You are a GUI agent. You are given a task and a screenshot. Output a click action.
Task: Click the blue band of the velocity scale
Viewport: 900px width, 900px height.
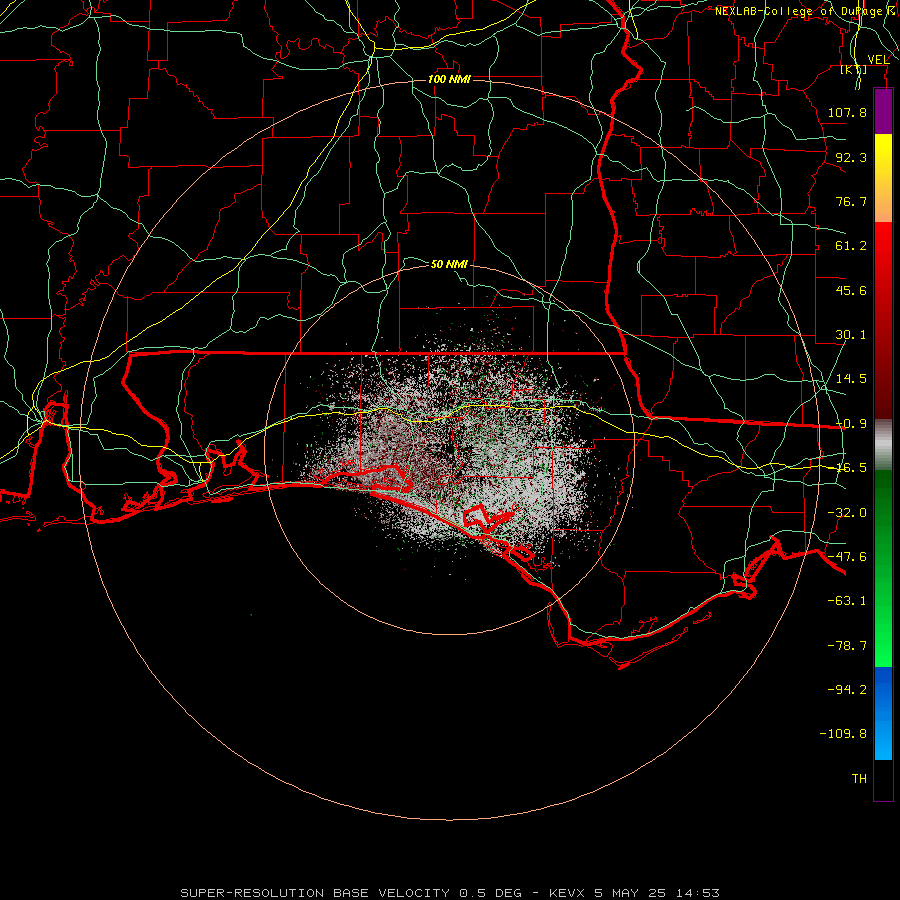coord(883,713)
